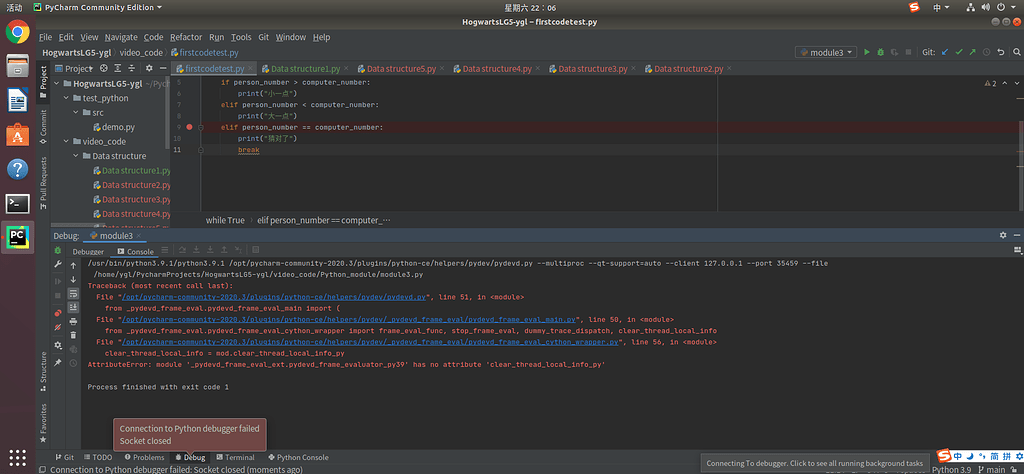Click Connecting To debugger background tasks notification
The image size is (1024, 474).
click(814, 463)
